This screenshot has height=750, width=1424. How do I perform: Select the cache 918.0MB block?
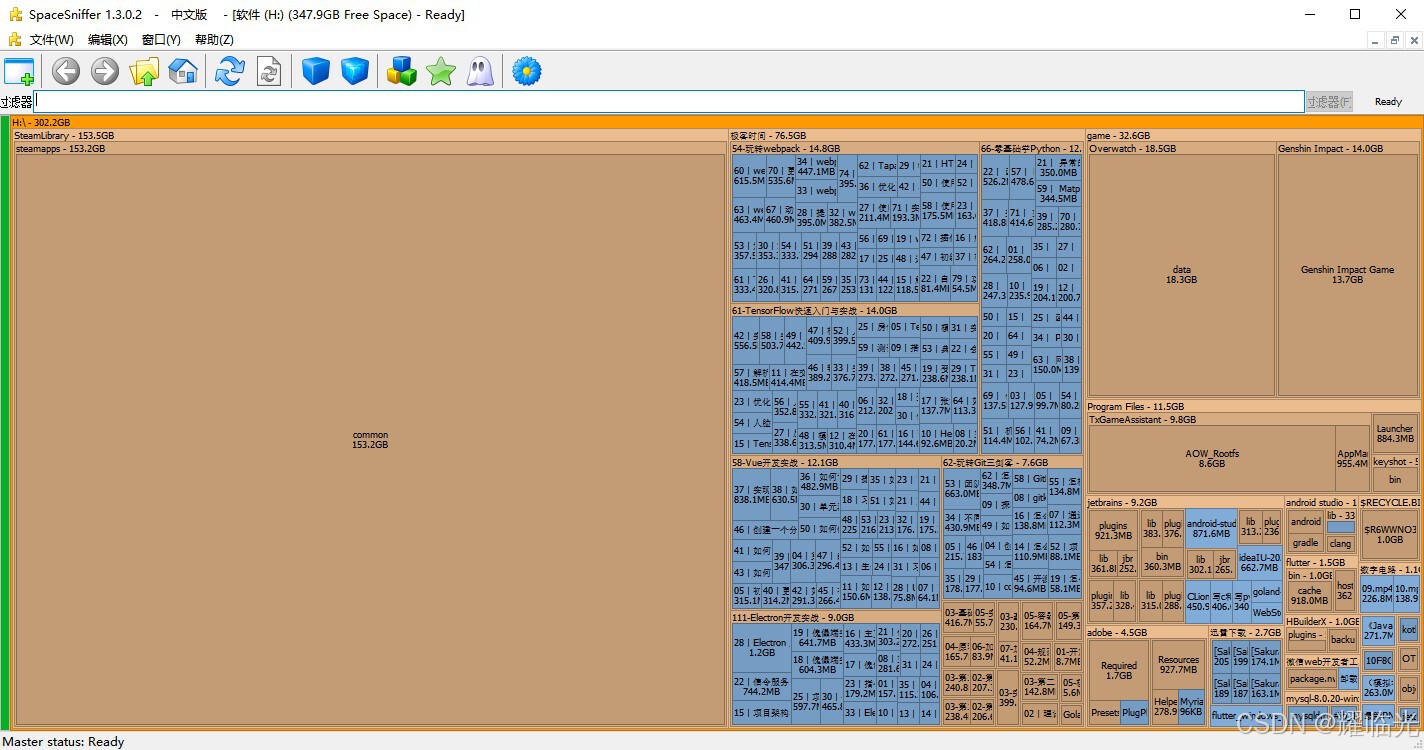click(x=1309, y=596)
